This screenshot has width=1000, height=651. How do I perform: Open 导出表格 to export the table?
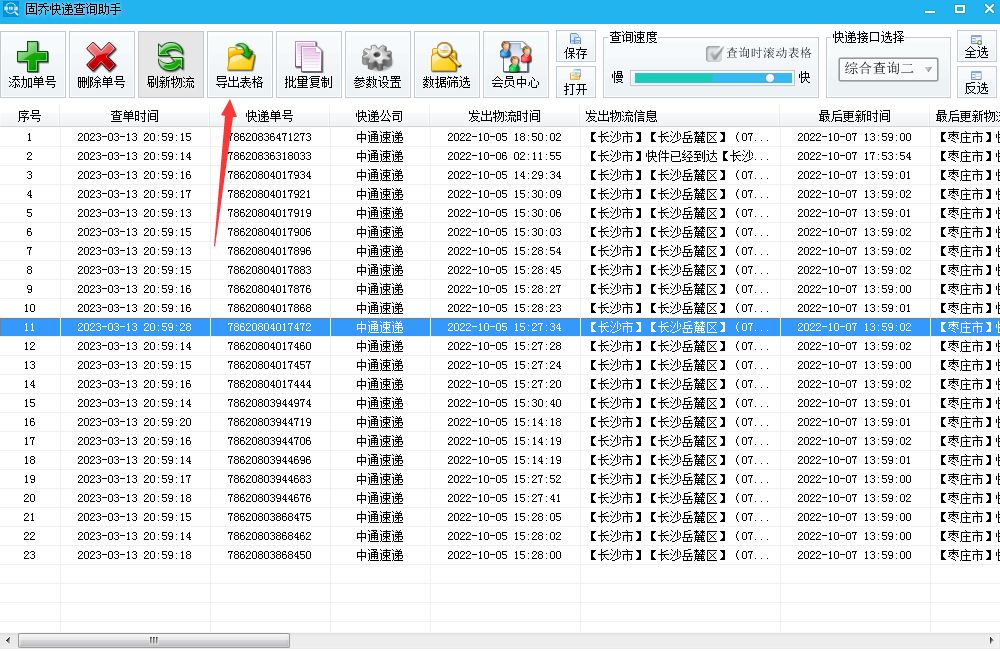click(240, 65)
